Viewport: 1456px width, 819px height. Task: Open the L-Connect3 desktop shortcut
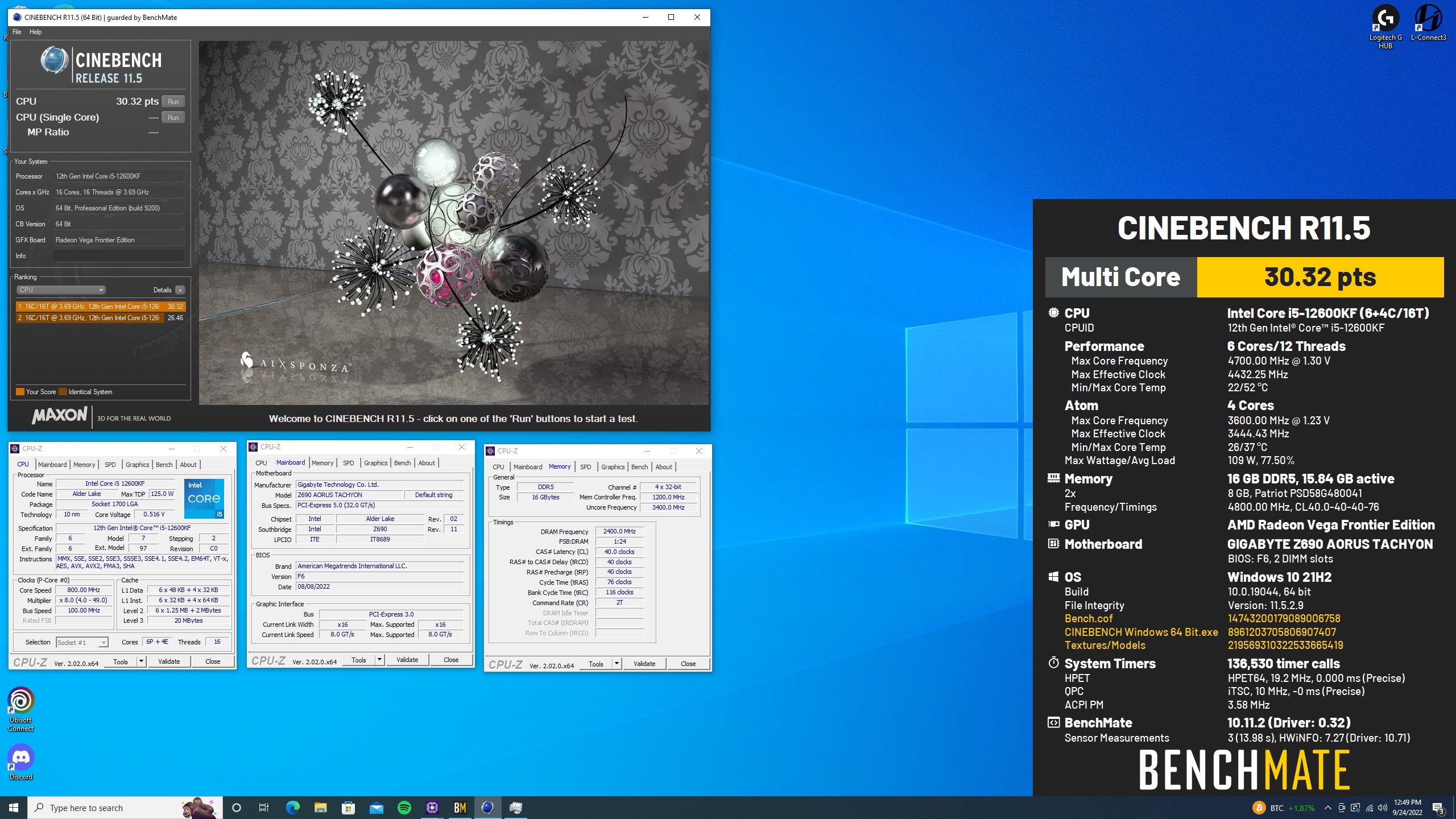pyautogui.click(x=1428, y=23)
